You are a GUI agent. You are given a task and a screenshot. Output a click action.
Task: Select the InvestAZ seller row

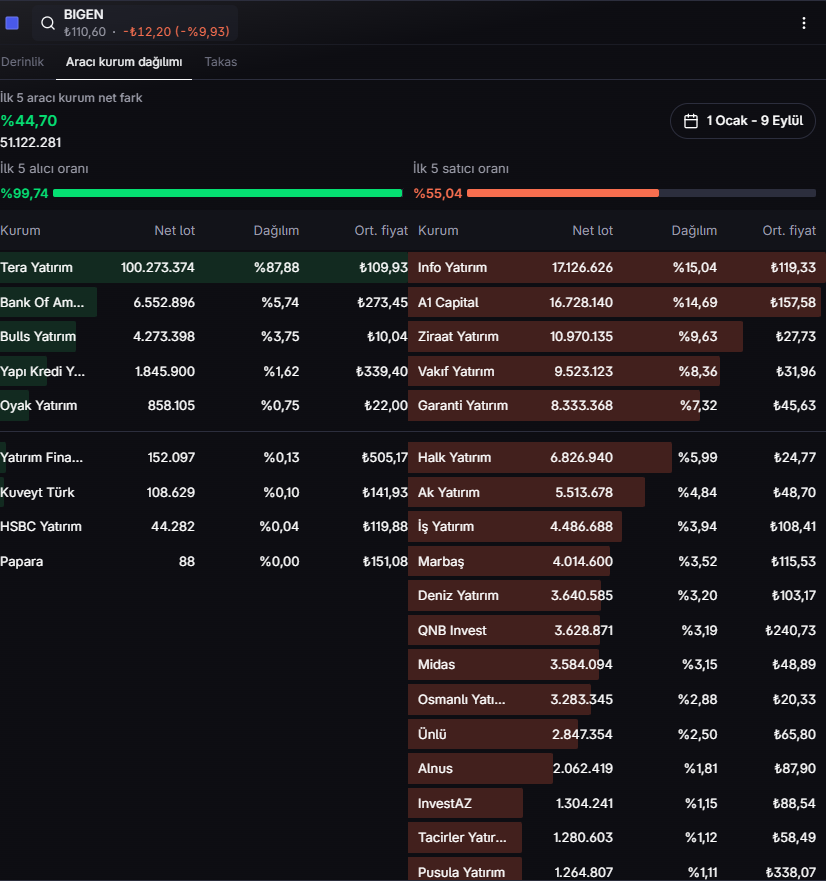pyautogui.click(x=617, y=803)
